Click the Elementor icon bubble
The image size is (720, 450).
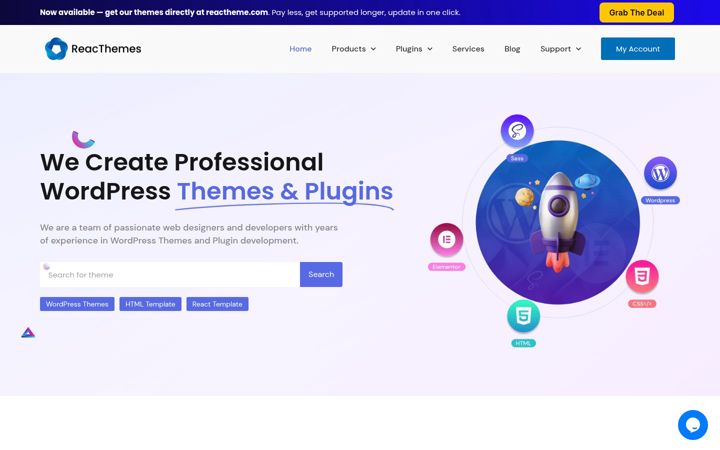tap(446, 240)
